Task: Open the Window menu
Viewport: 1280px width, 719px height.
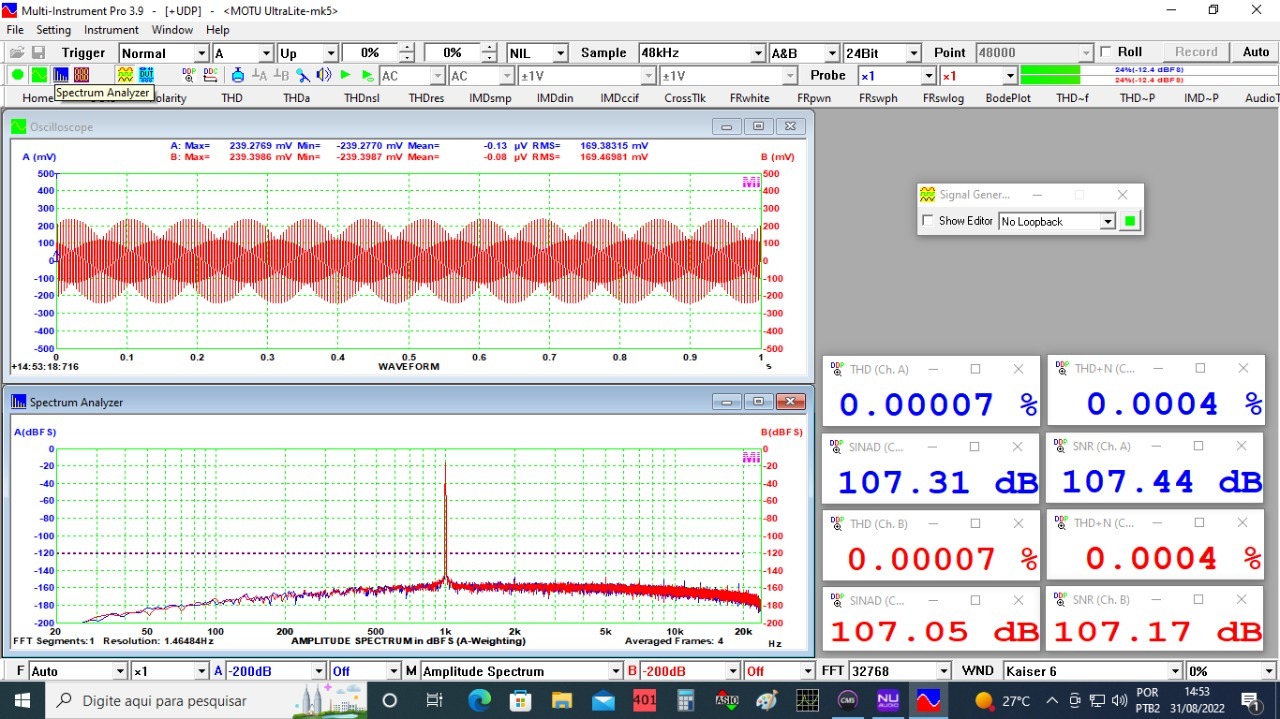Action: (x=172, y=30)
